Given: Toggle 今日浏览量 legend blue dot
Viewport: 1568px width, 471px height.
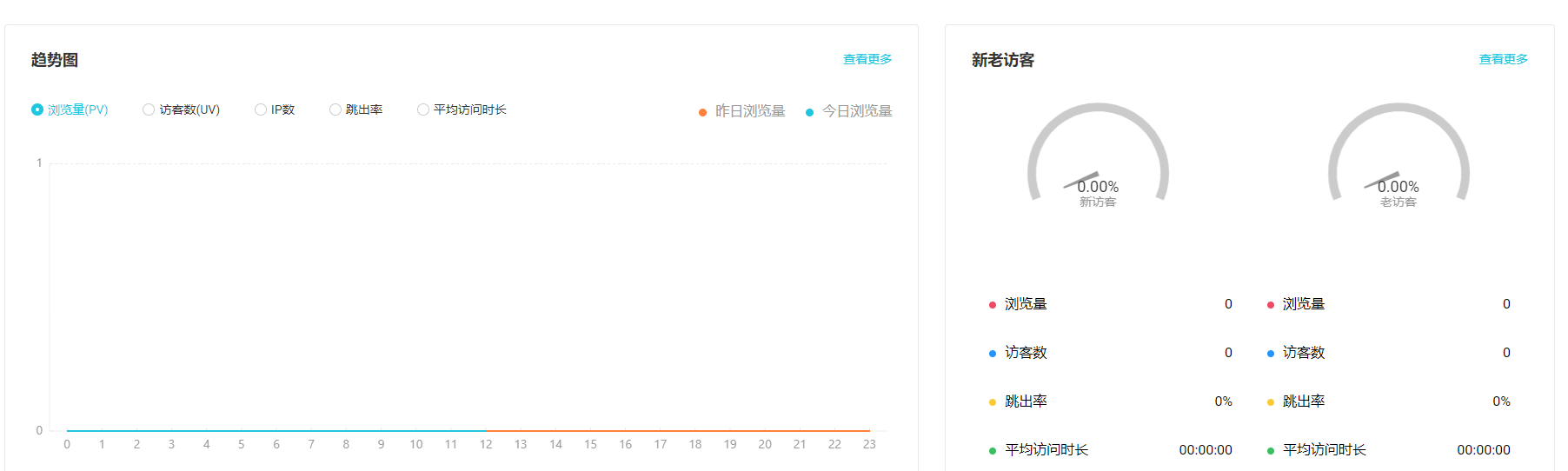Looking at the screenshot, I should [x=809, y=112].
